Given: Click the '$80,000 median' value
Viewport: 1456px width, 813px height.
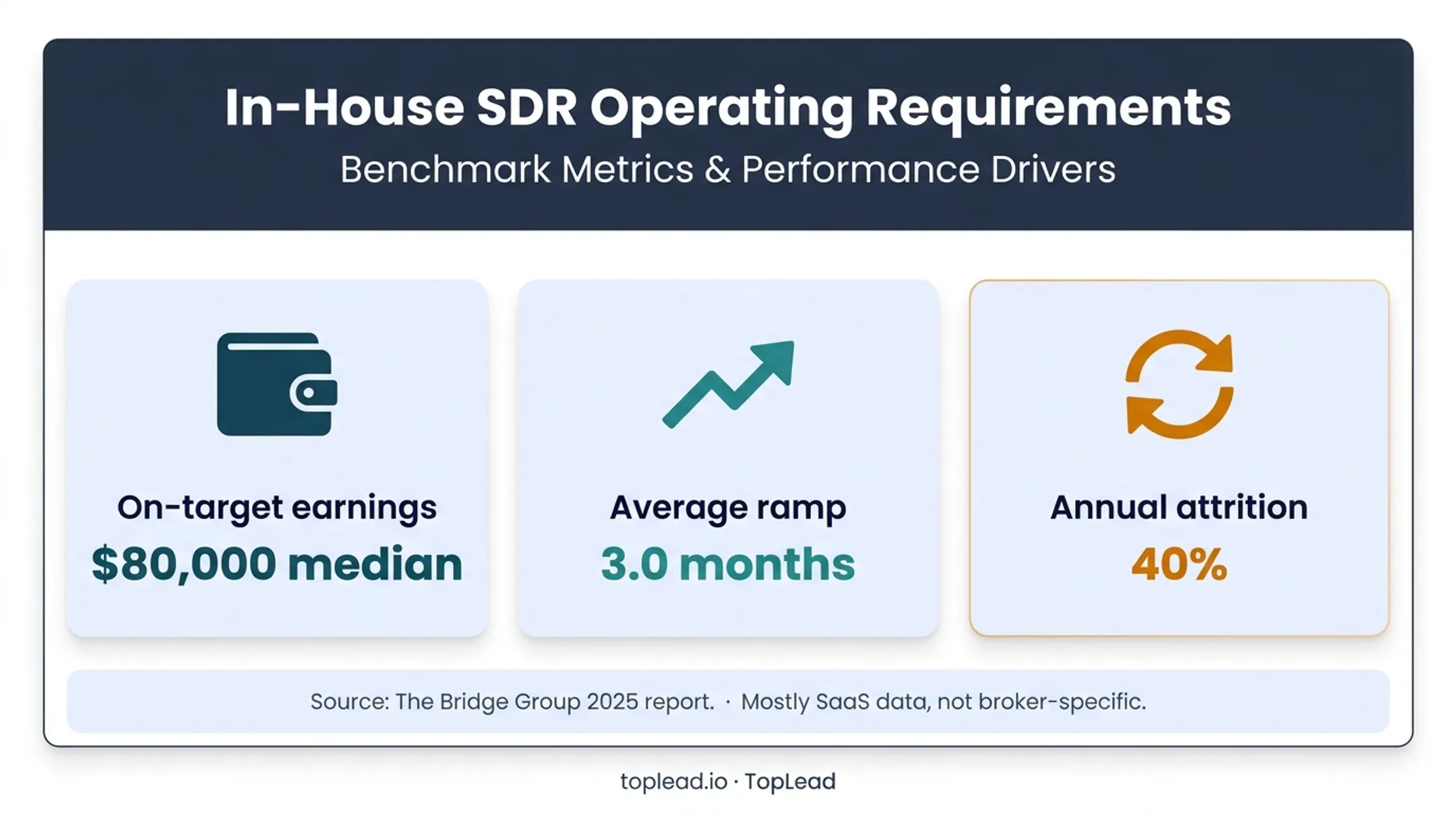Looking at the screenshot, I should pos(277,564).
